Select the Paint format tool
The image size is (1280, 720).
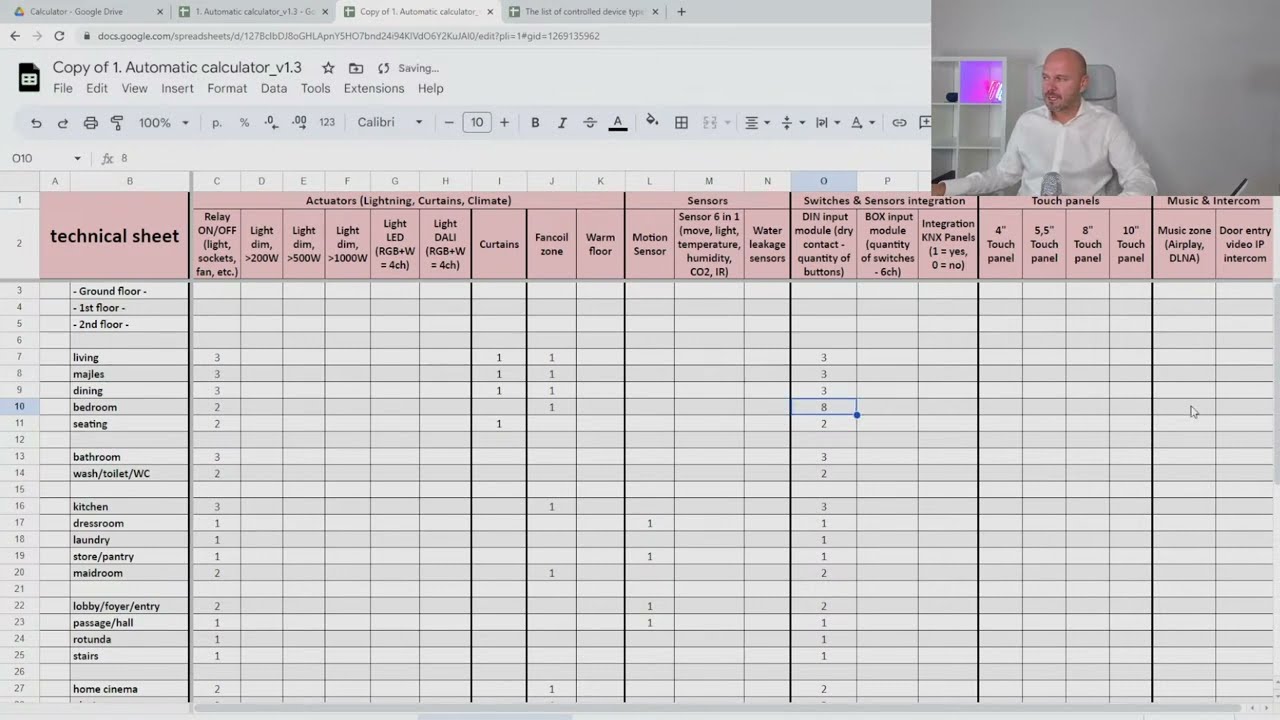point(117,122)
